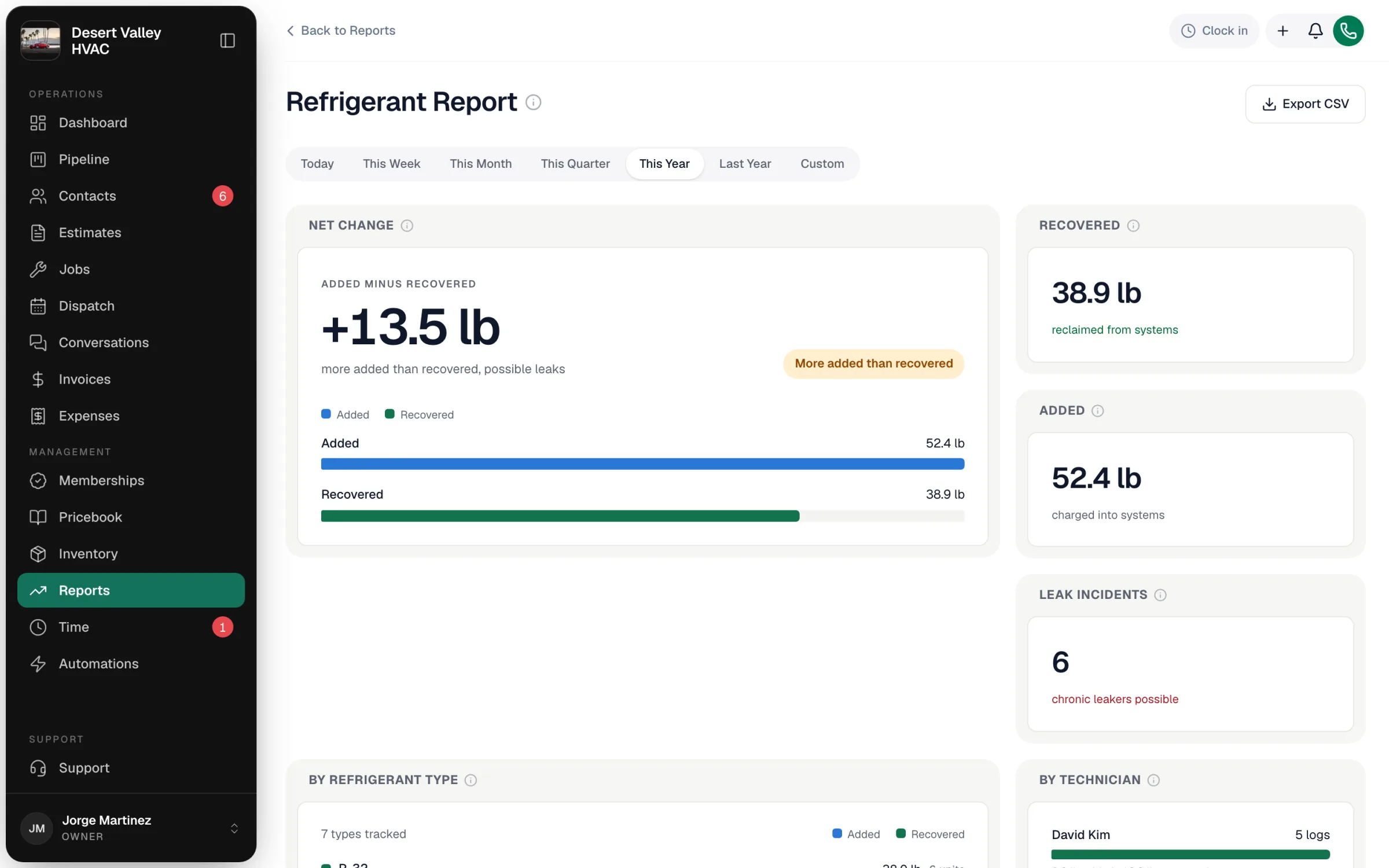Collapse the sidebar with the panel icon
This screenshot has width=1389, height=868.
[227, 41]
